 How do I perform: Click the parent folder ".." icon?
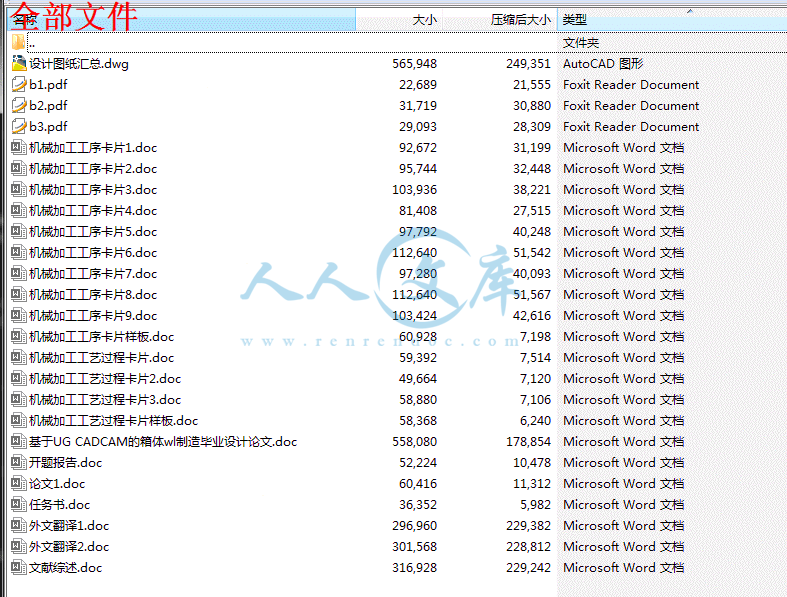pyautogui.click(x=18, y=43)
